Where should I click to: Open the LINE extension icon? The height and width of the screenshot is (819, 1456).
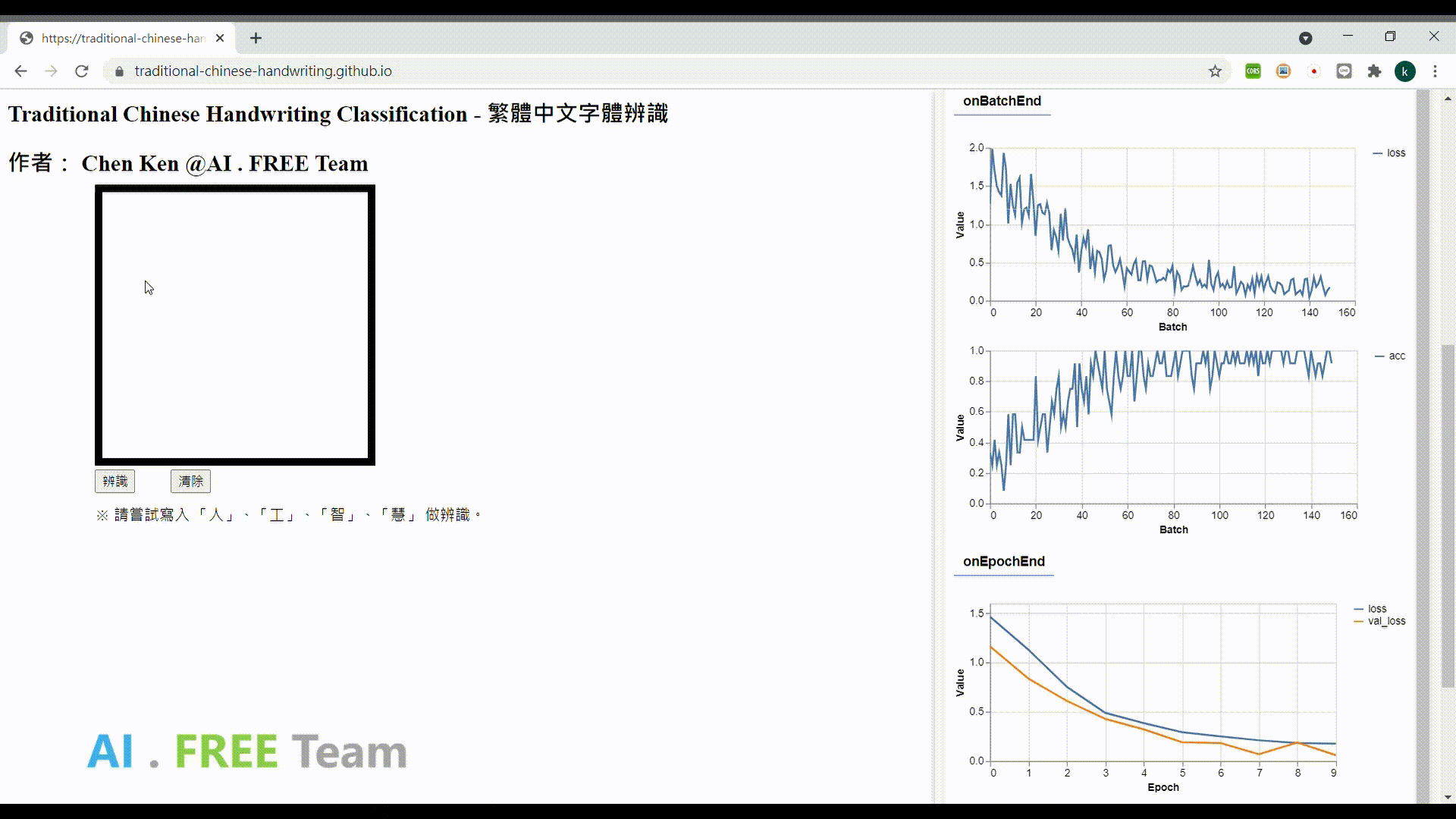(1344, 71)
